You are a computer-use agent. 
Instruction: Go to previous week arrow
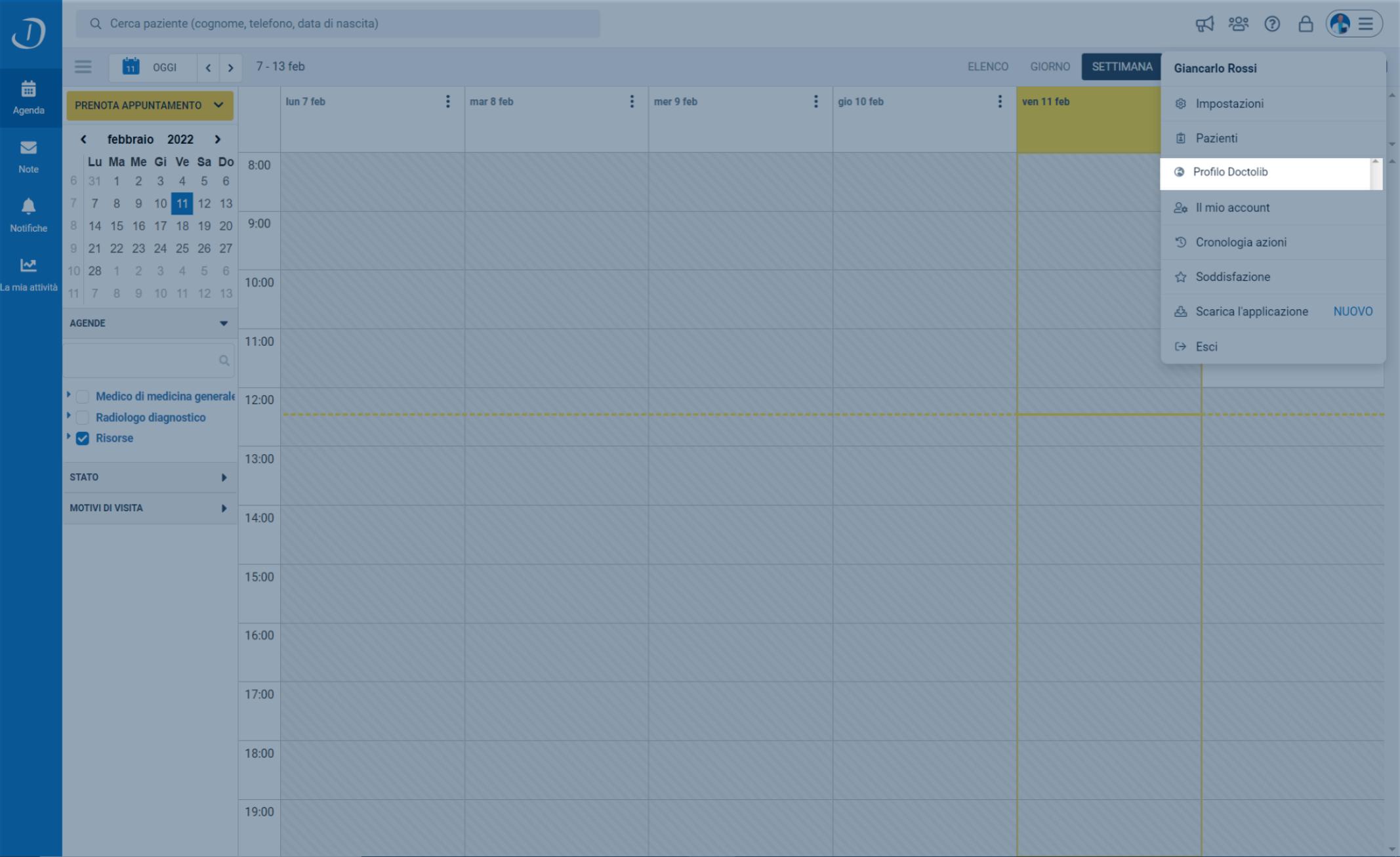(208, 68)
